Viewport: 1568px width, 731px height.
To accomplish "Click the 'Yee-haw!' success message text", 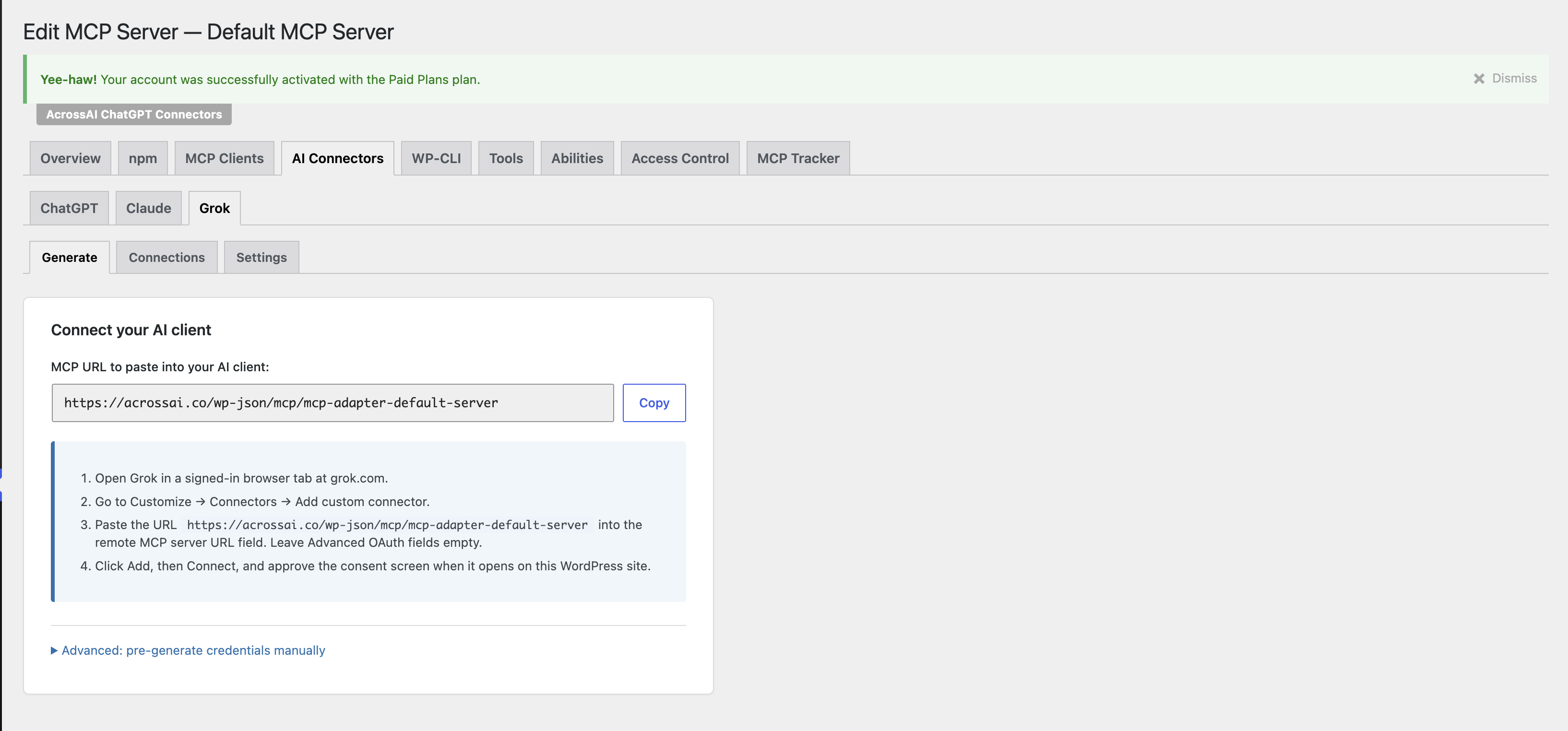I will [x=261, y=80].
